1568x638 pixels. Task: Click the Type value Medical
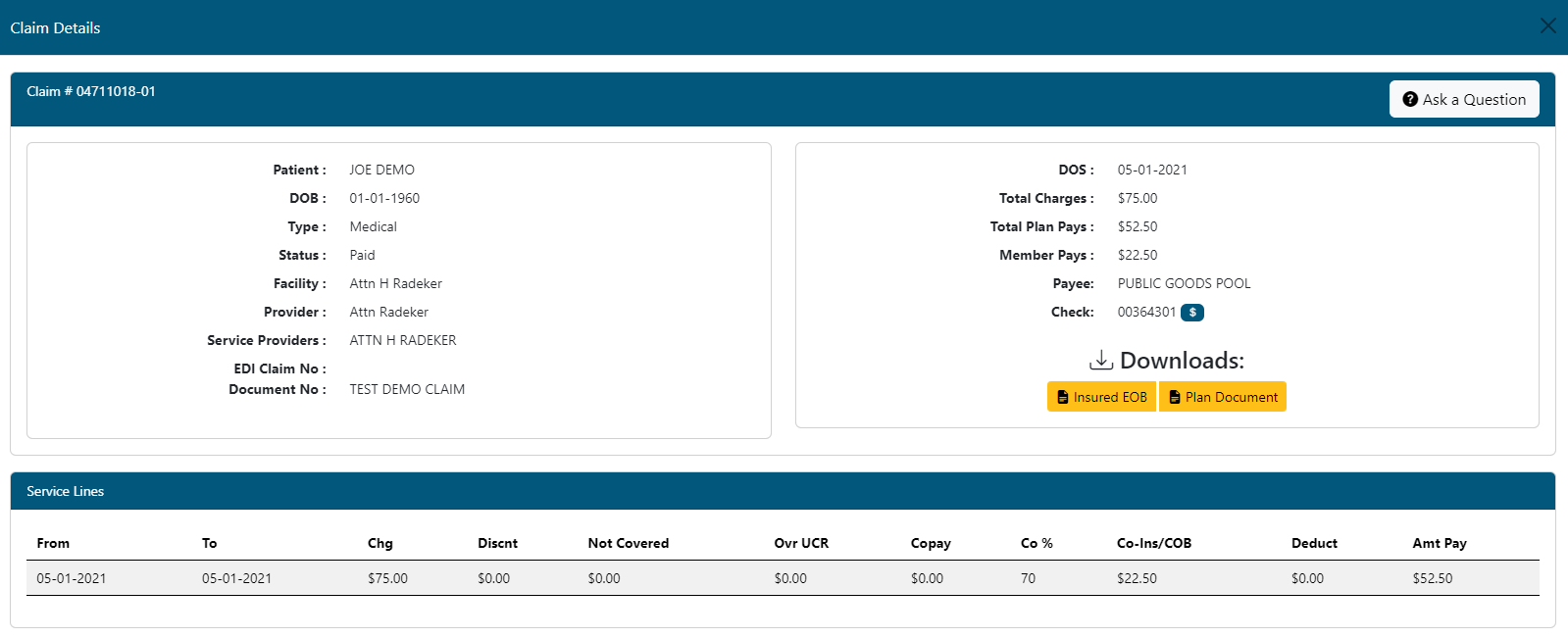[374, 226]
